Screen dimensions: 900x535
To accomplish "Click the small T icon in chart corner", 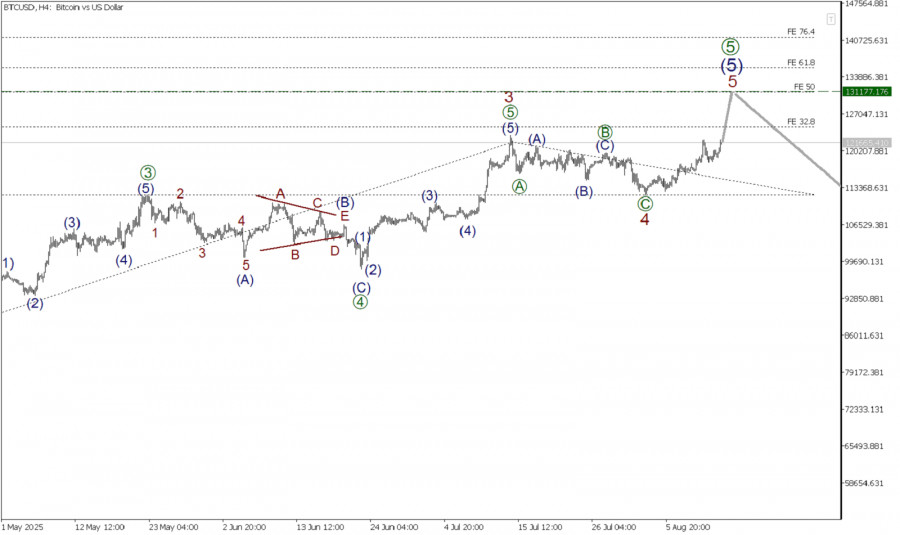I will tap(831, 20).
